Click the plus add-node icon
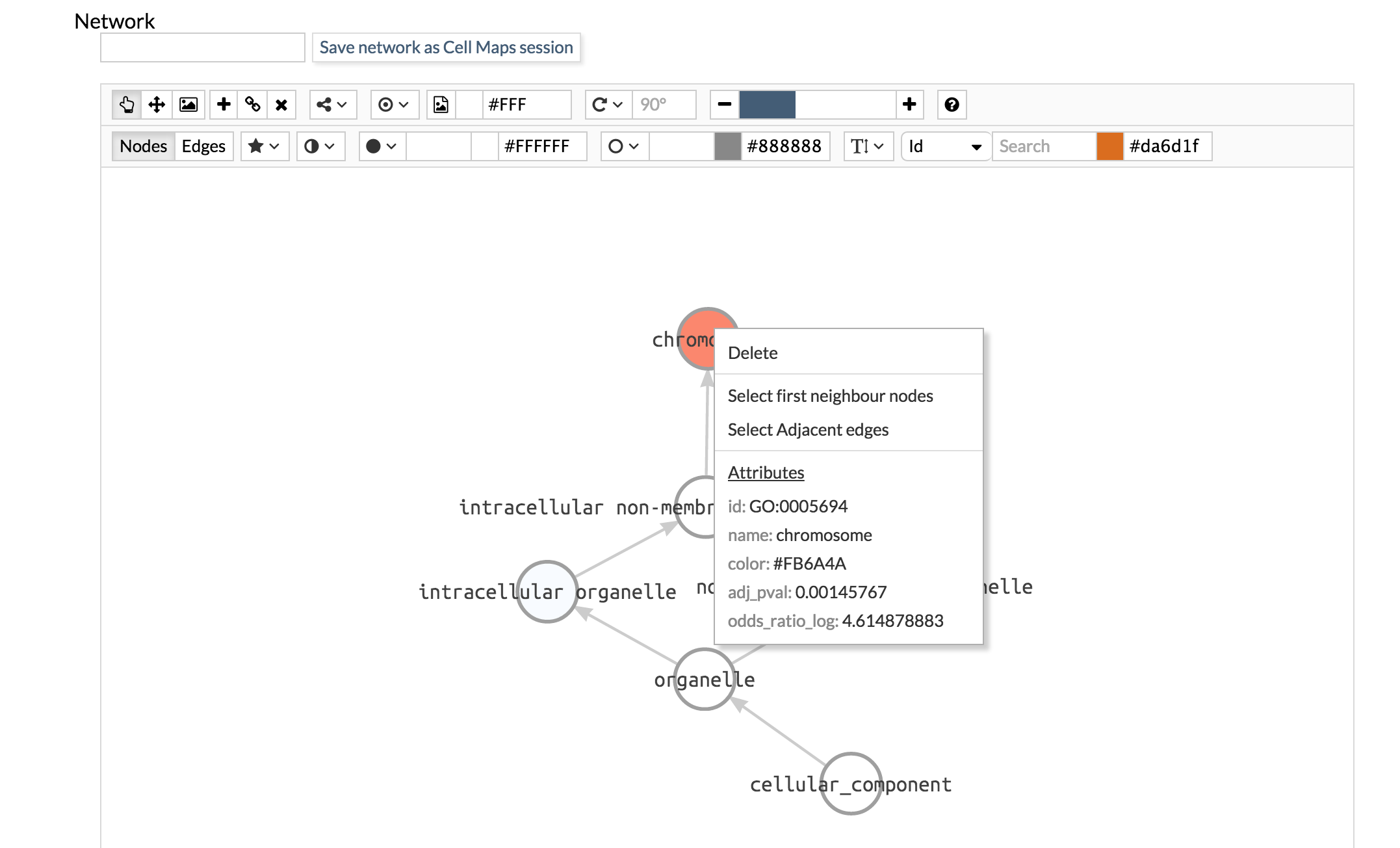The width and height of the screenshot is (1400, 848). (224, 105)
